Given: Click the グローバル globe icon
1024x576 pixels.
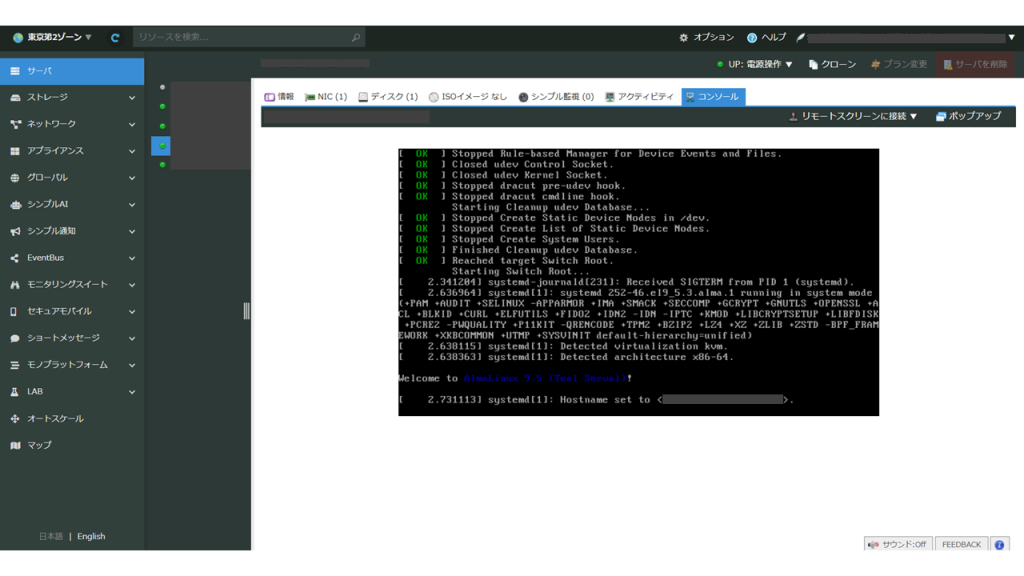Looking at the screenshot, I should click(15, 178).
